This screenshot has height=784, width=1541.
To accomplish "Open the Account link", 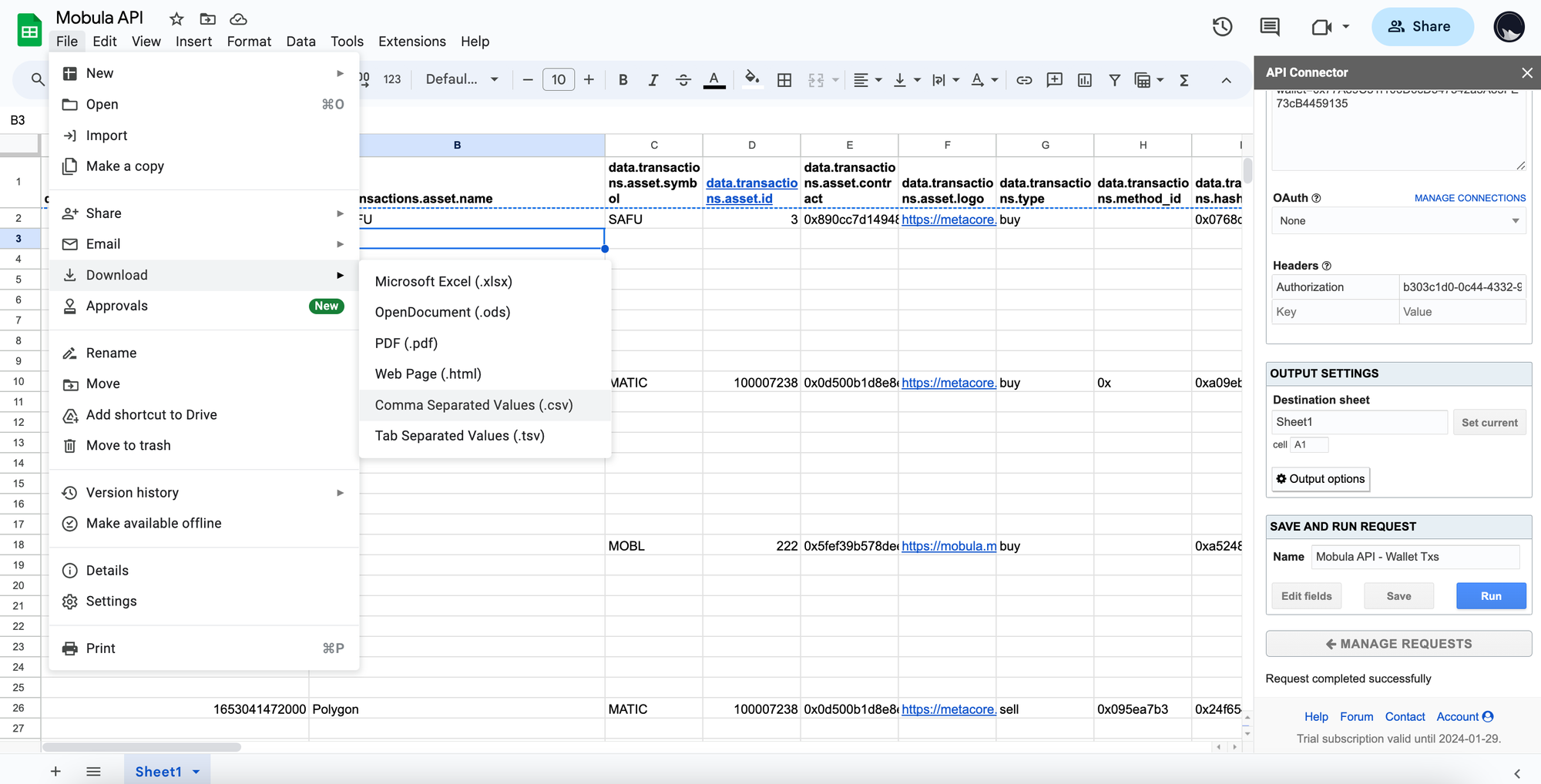I will coord(1465,717).
